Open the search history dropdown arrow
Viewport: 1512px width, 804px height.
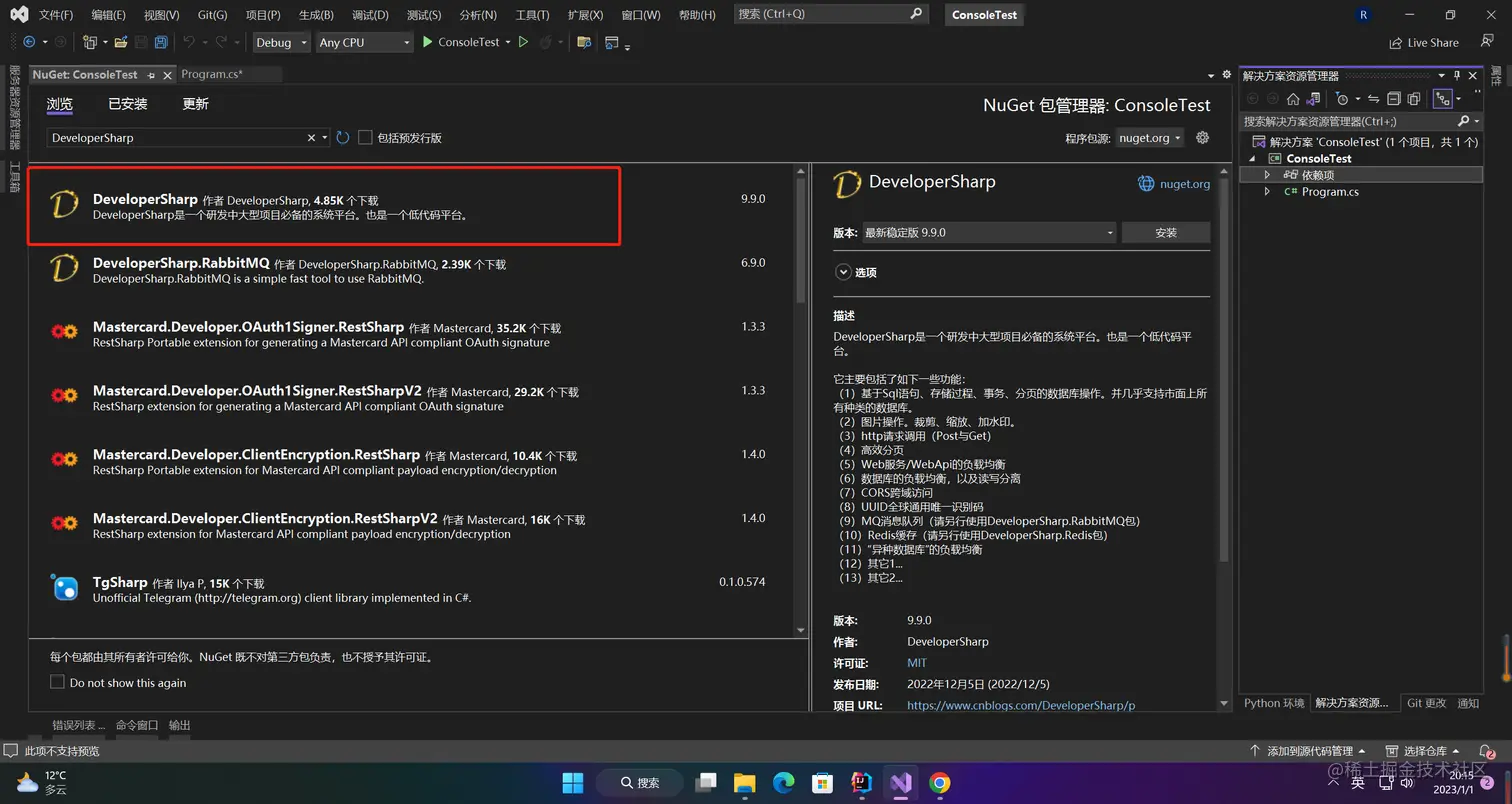click(x=325, y=137)
